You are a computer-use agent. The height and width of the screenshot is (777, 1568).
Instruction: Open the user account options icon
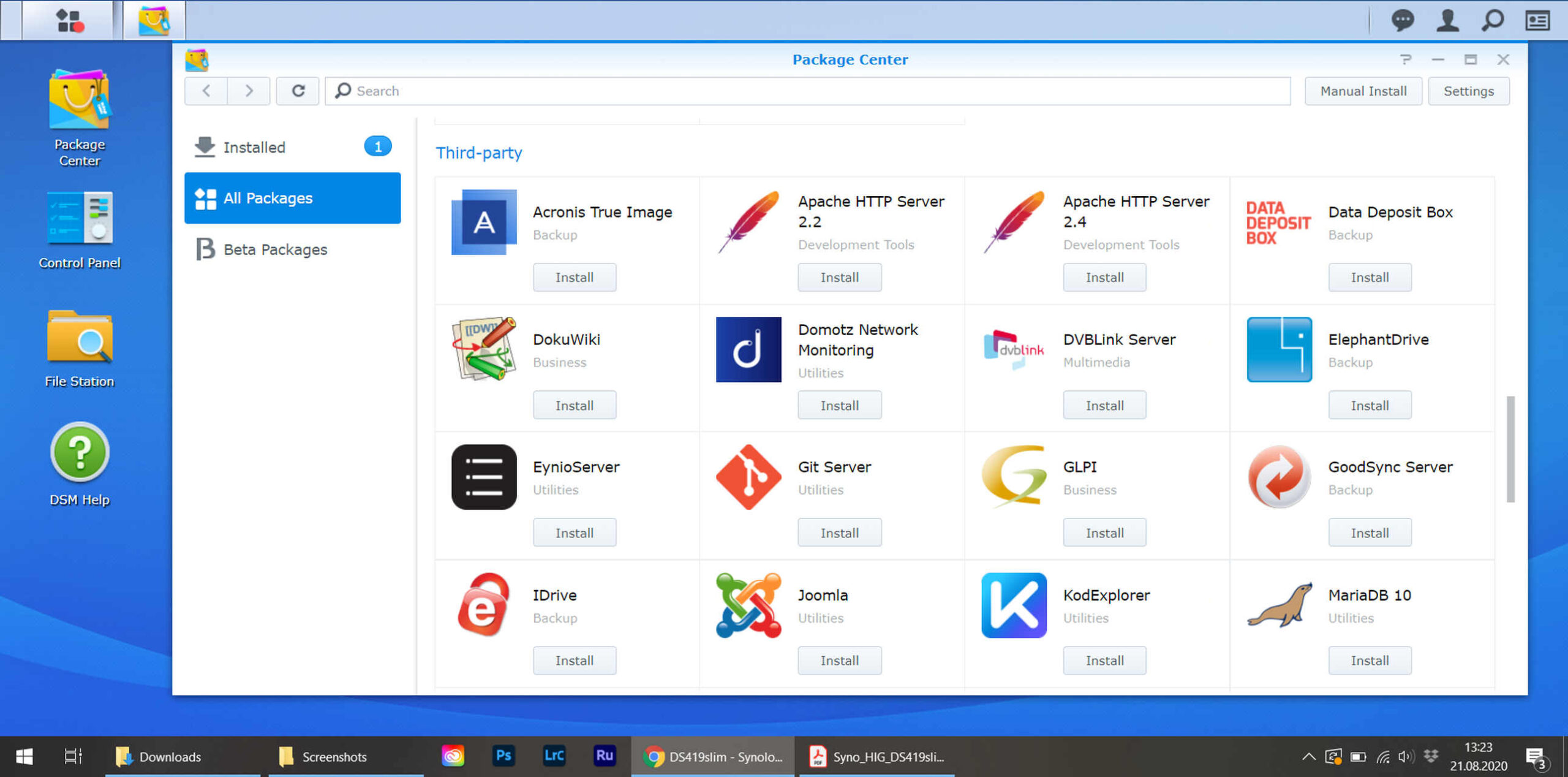pos(1447,20)
